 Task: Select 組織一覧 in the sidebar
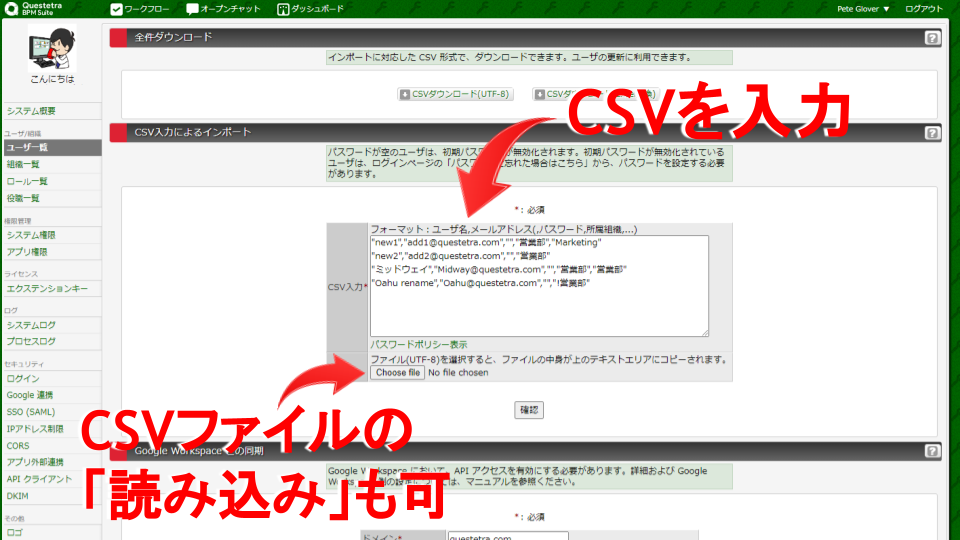pyautogui.click(x=24, y=164)
